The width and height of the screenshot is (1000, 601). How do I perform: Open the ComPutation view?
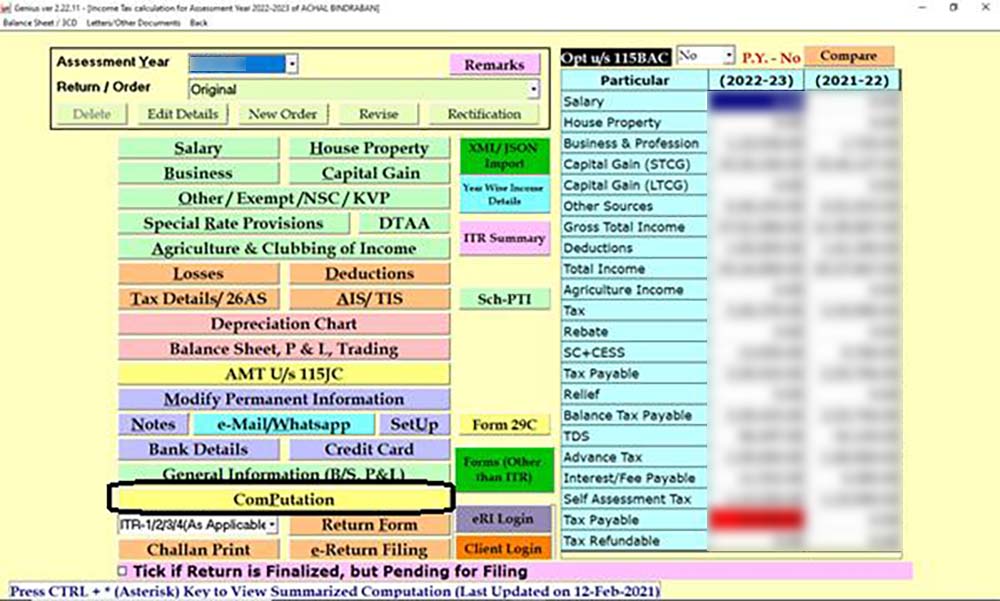[x=285, y=498]
